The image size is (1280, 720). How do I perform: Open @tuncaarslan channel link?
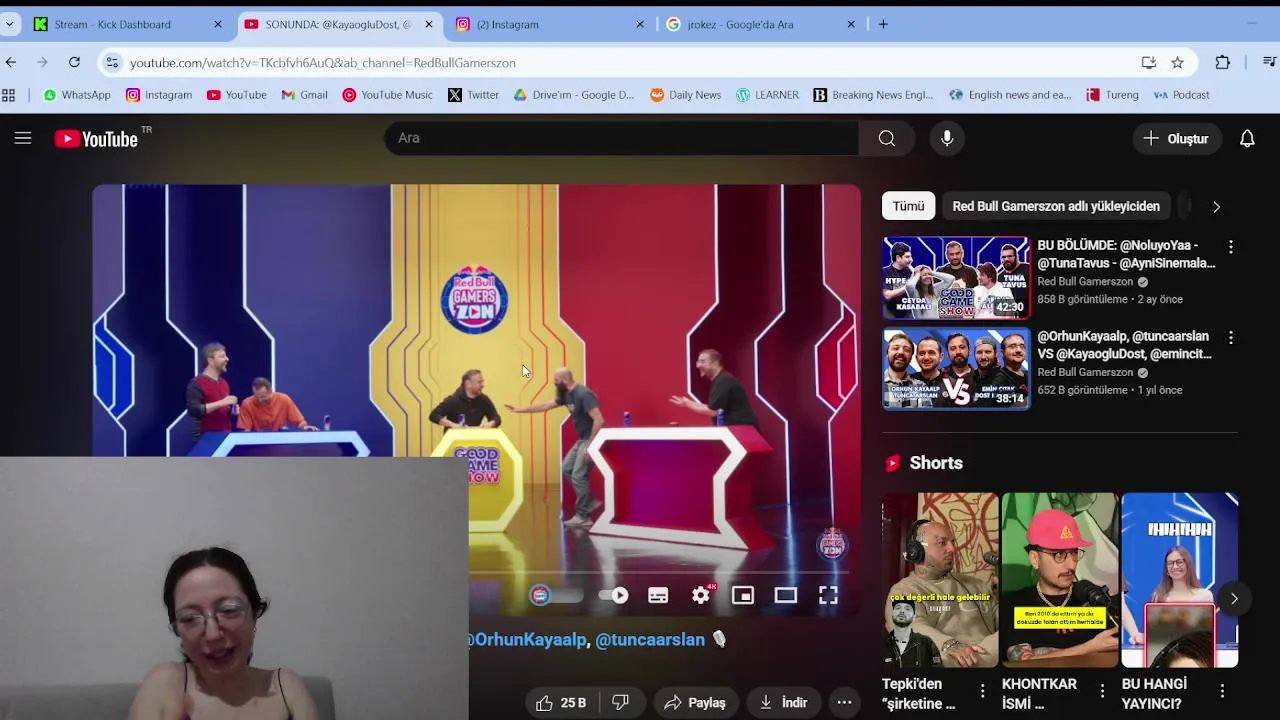point(650,640)
